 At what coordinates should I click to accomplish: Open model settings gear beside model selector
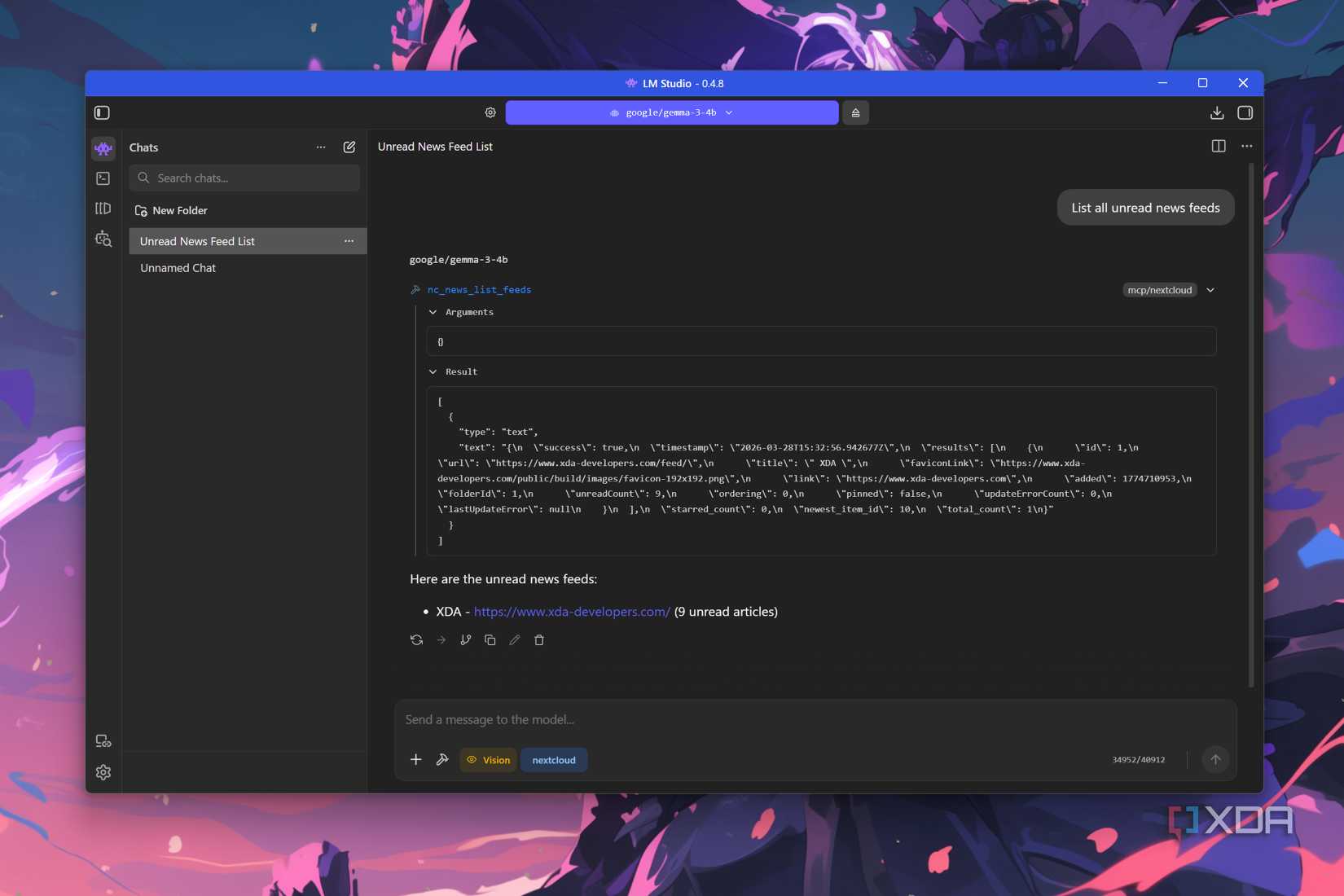[490, 112]
